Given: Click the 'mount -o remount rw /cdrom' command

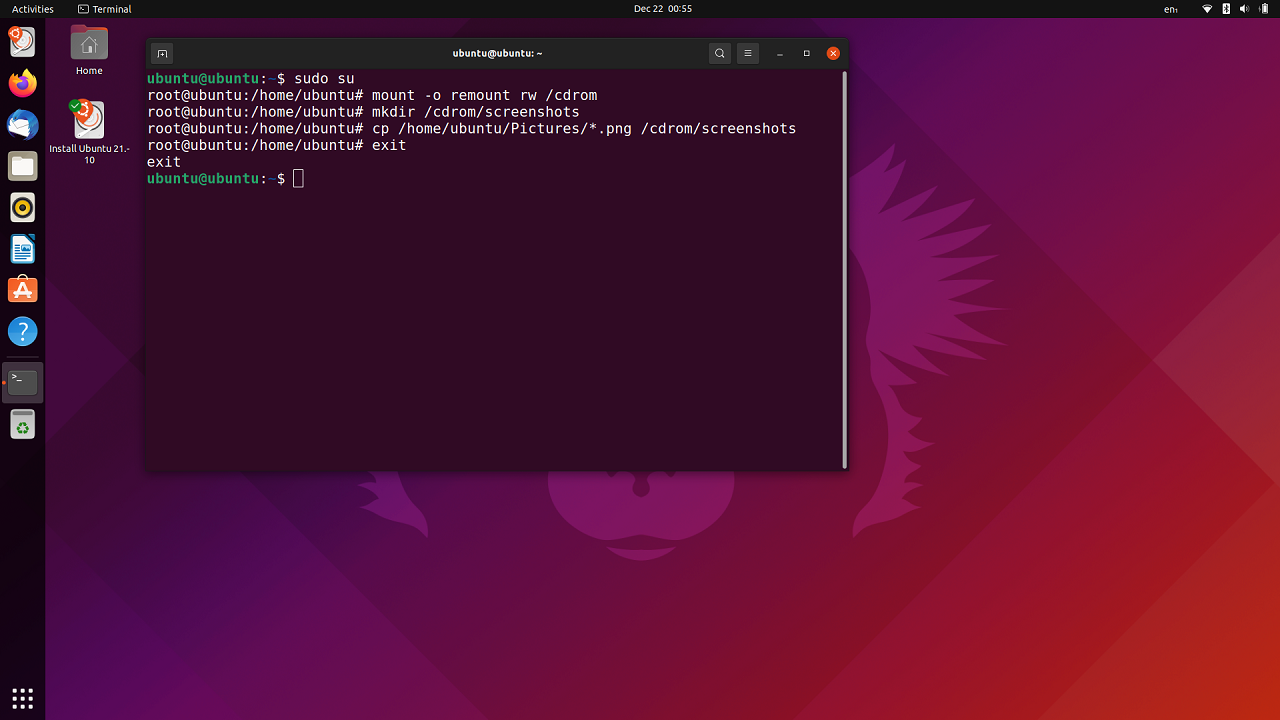Looking at the screenshot, I should click(x=484, y=96).
